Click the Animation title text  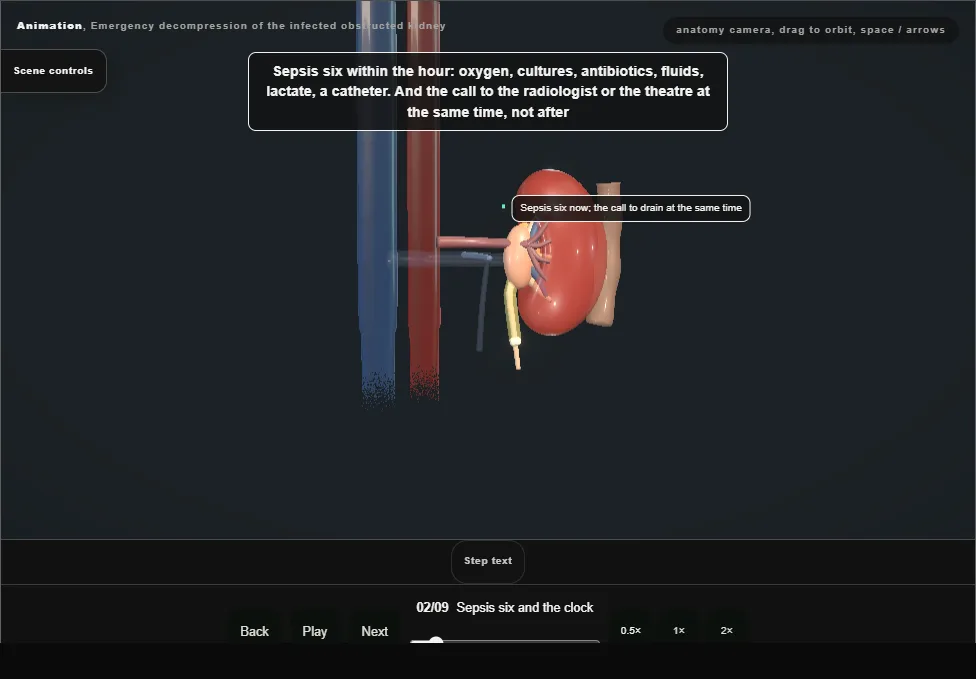tap(231, 26)
